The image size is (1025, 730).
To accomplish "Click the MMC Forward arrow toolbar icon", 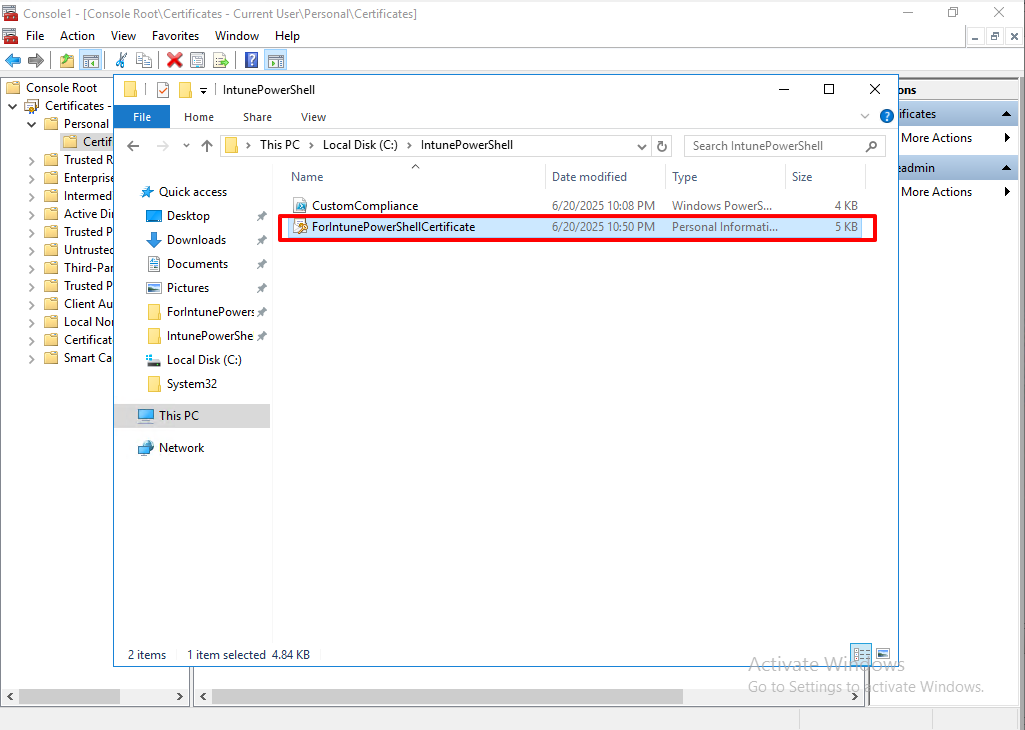I will 36,61.
